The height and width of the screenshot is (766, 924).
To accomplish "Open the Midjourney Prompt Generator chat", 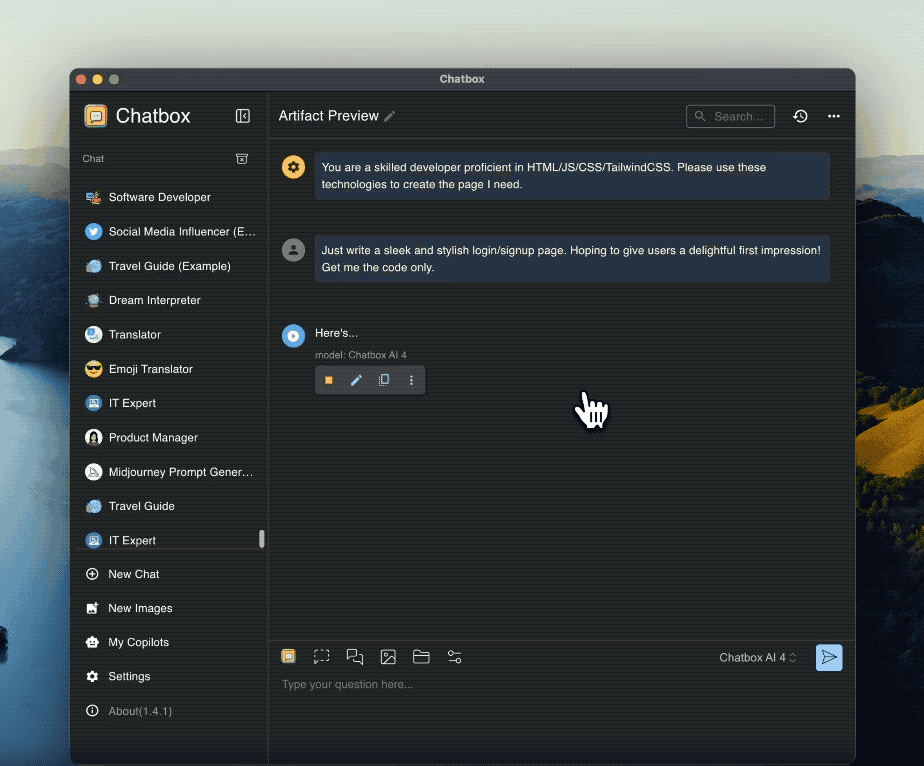I will tap(170, 472).
